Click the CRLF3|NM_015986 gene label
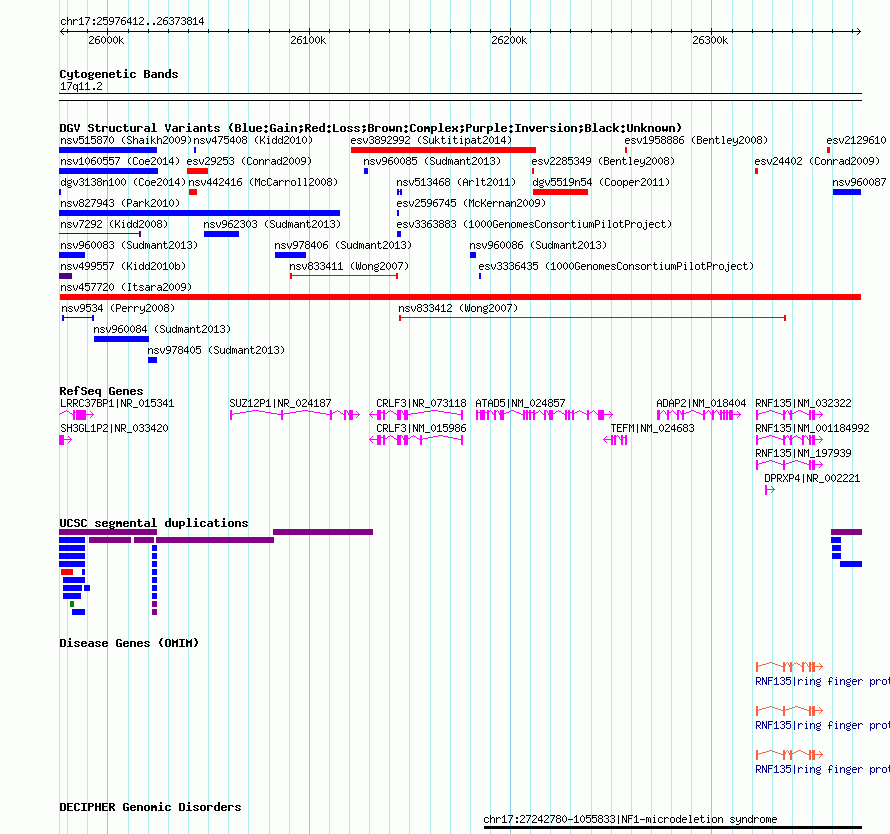This screenshot has width=890, height=834. pos(421,428)
